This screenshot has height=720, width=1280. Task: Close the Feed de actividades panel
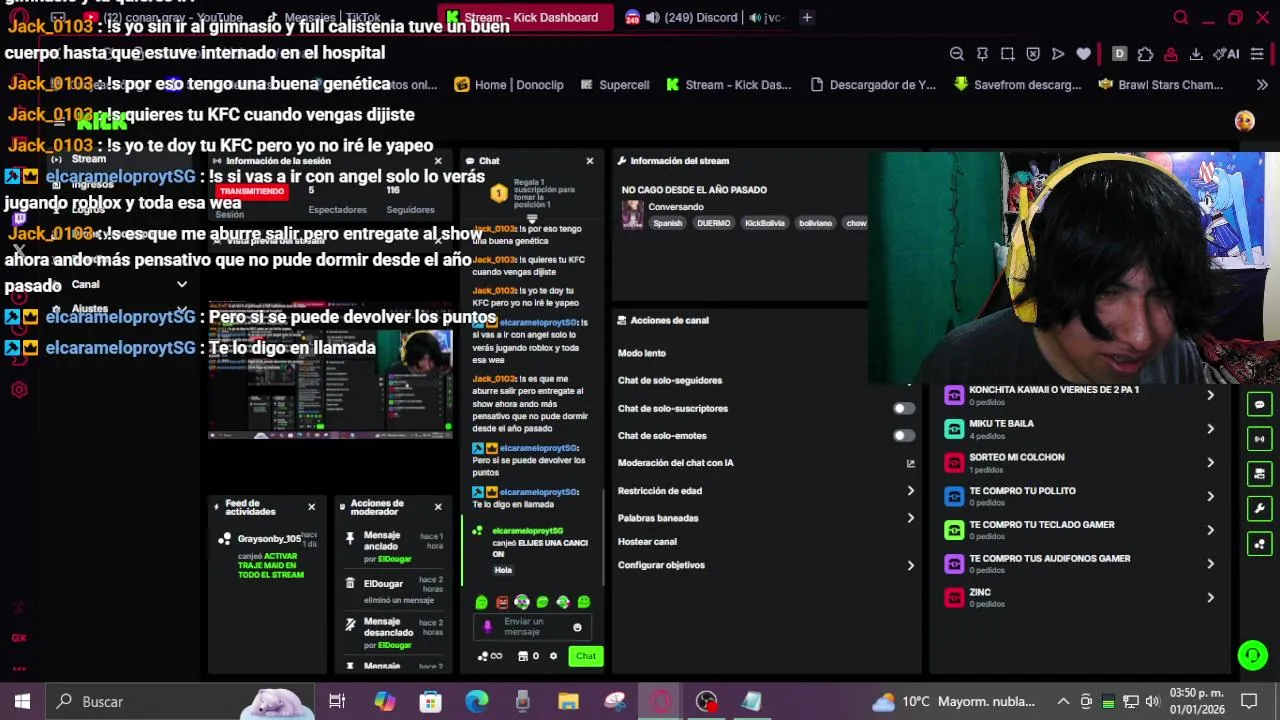click(311, 507)
